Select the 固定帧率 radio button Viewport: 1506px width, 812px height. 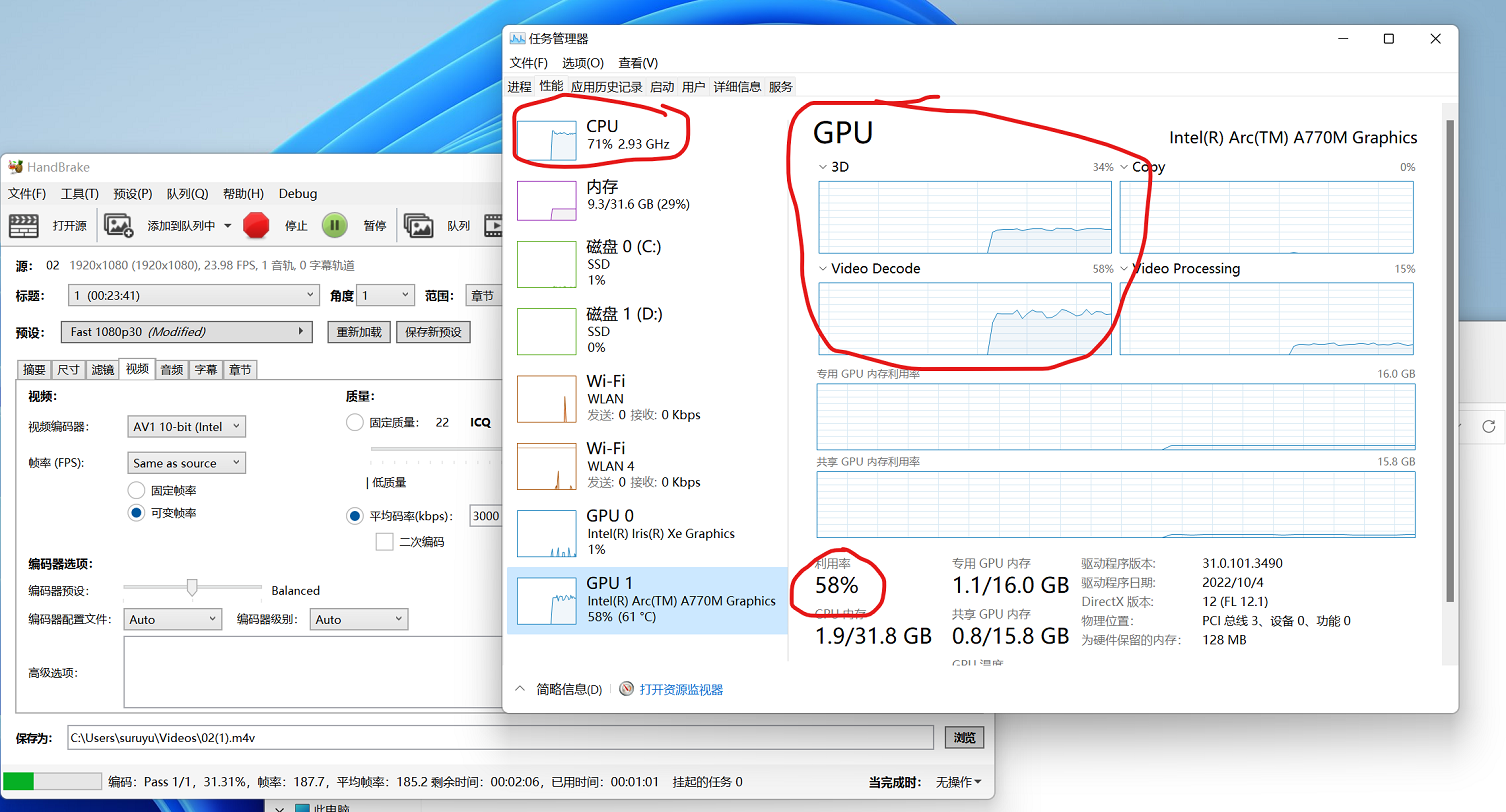[137, 491]
